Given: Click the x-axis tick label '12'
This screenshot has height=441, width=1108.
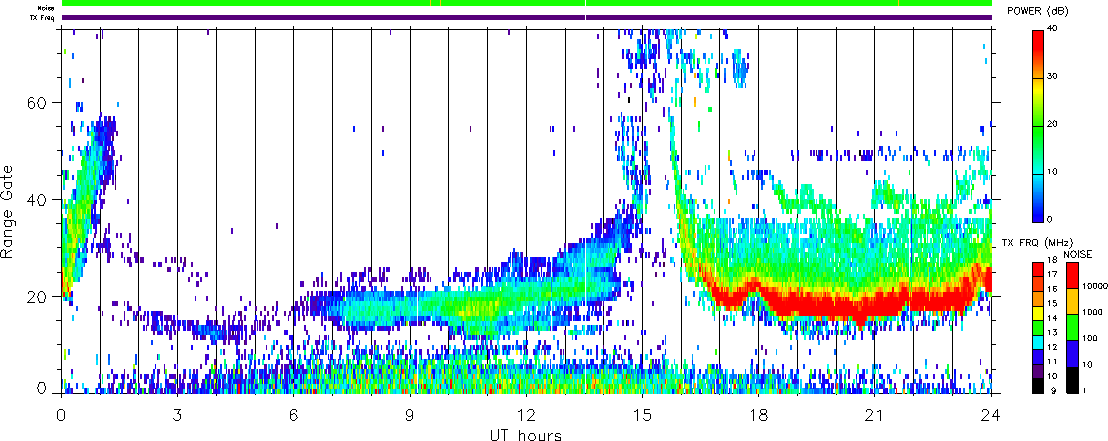Looking at the screenshot, I should (x=526, y=415).
